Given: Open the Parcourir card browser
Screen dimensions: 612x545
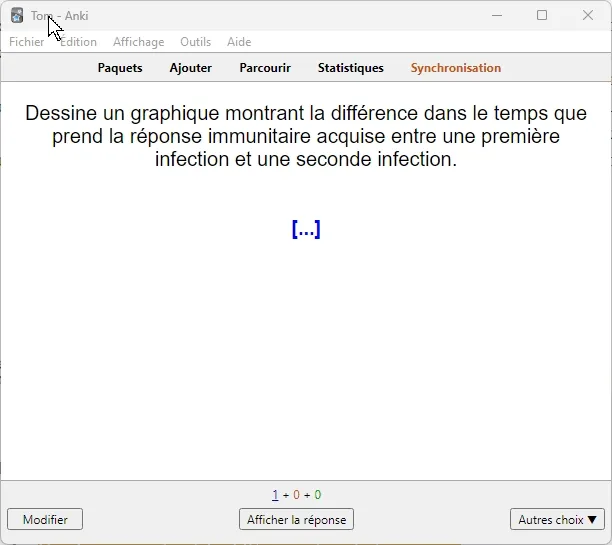Looking at the screenshot, I should coord(265,68).
